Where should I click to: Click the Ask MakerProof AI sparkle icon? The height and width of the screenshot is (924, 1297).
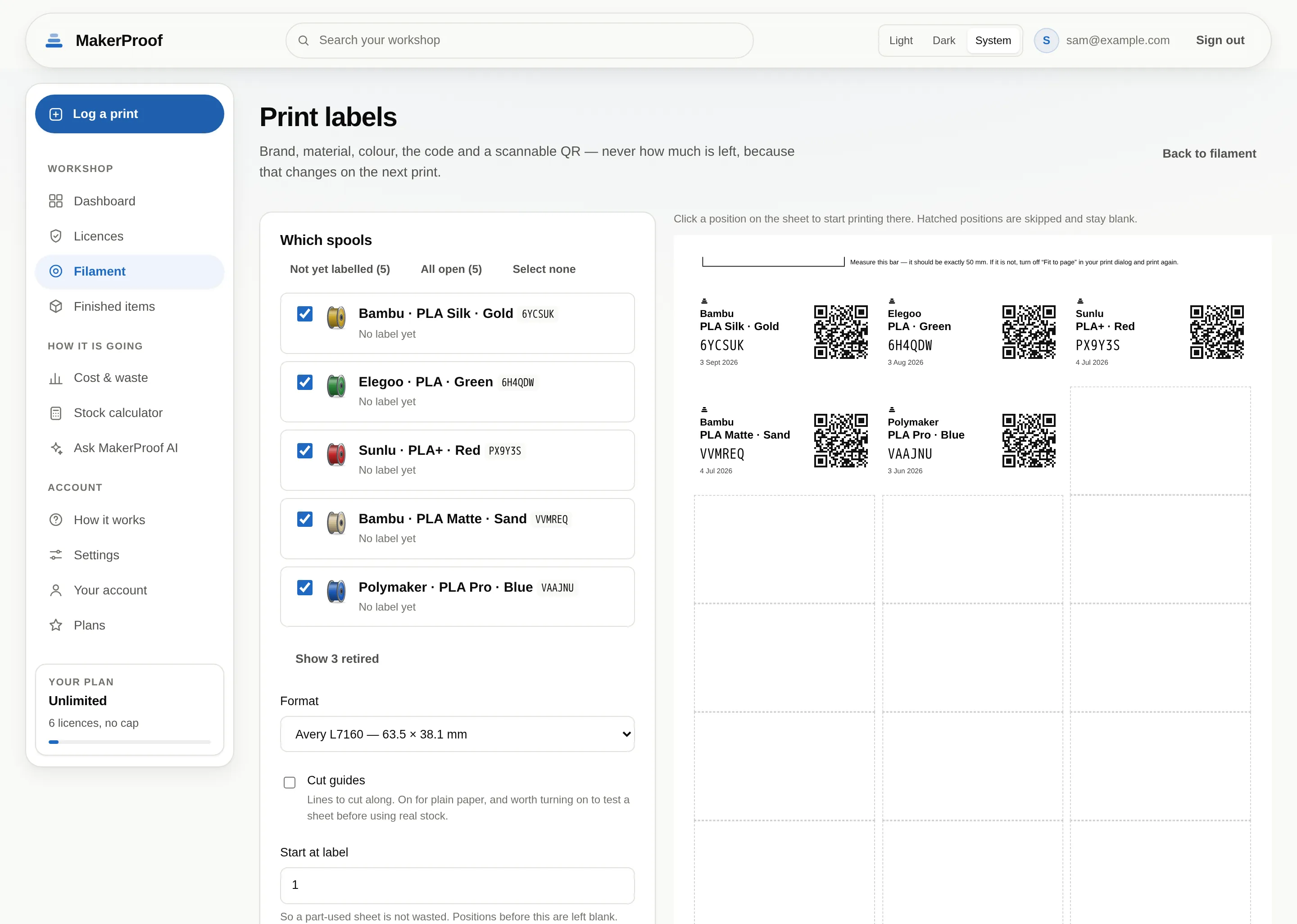56,448
